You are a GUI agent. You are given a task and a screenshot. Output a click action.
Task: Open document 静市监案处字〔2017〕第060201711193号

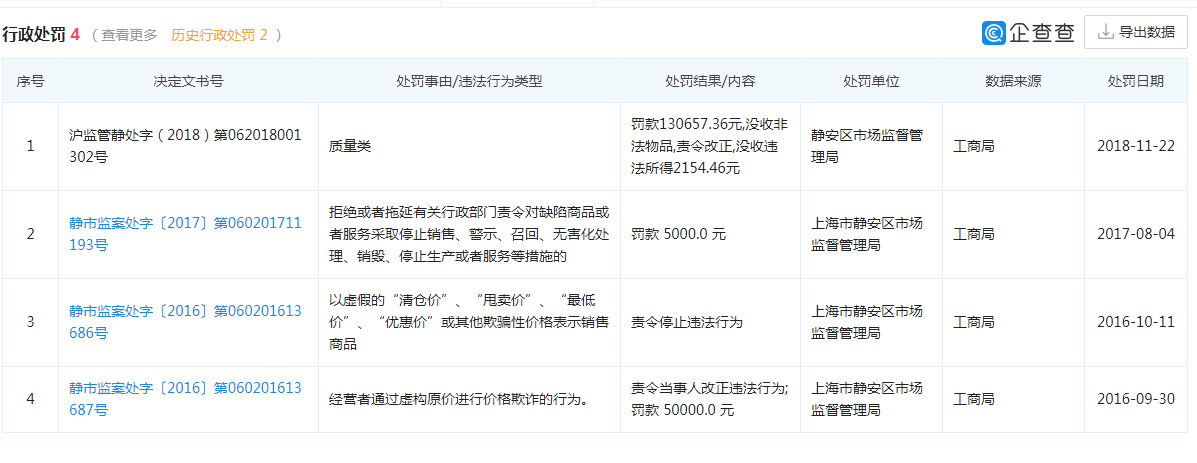coord(185,234)
